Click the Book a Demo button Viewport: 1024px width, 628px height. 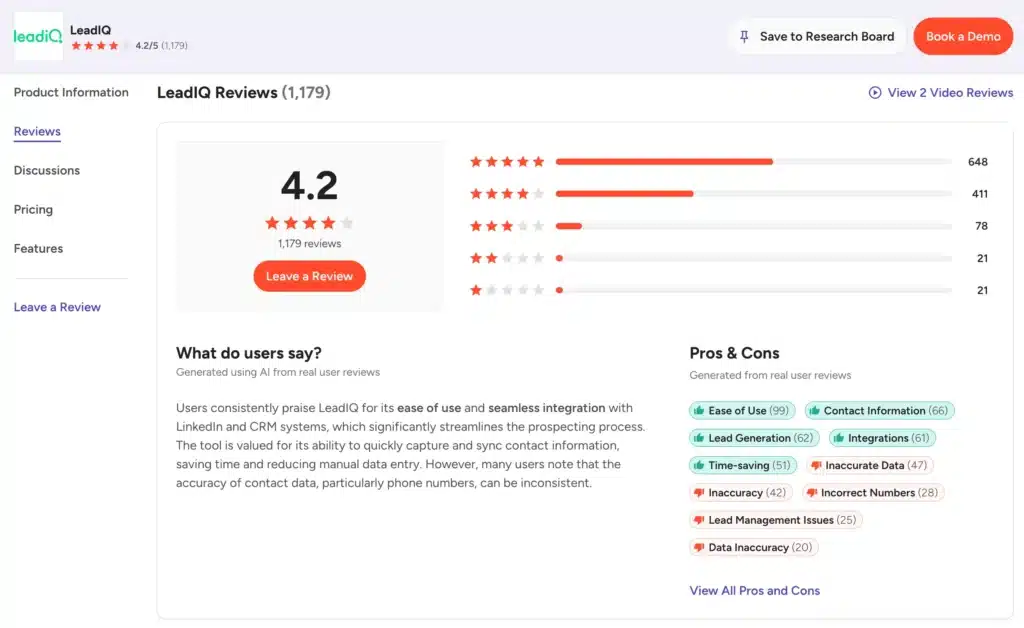point(963,37)
